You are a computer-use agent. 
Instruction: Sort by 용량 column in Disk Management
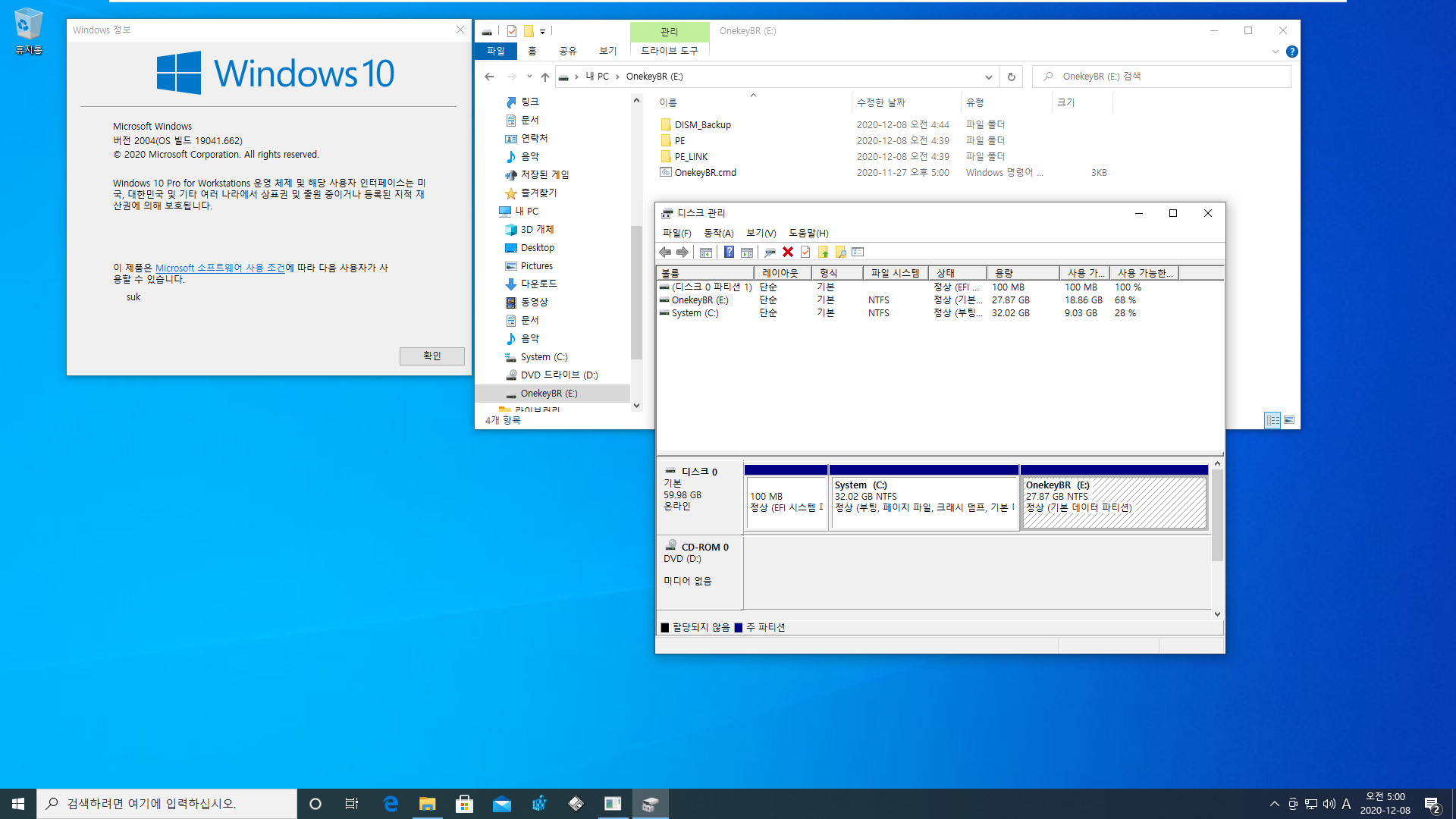[1023, 273]
